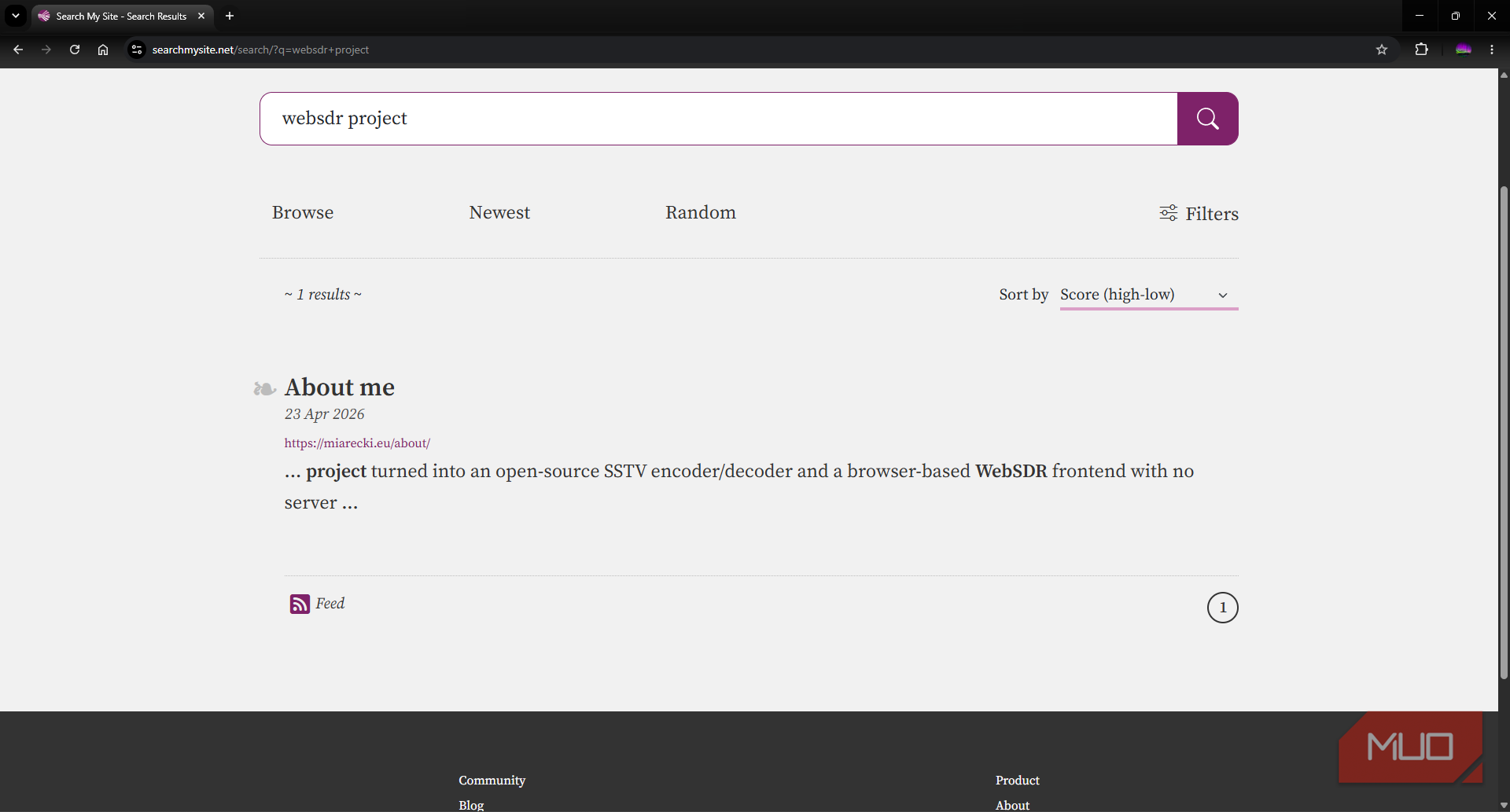The height and width of the screenshot is (812, 1510).
Task: View site information icon in address bar
Action: (137, 50)
